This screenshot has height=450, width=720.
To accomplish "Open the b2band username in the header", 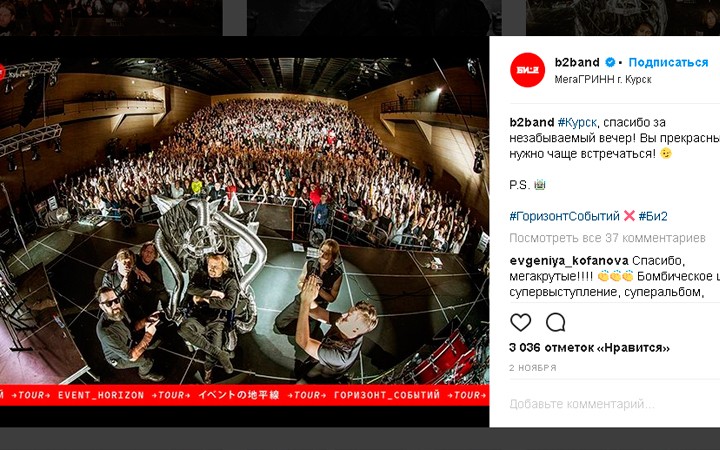I will [577, 62].
